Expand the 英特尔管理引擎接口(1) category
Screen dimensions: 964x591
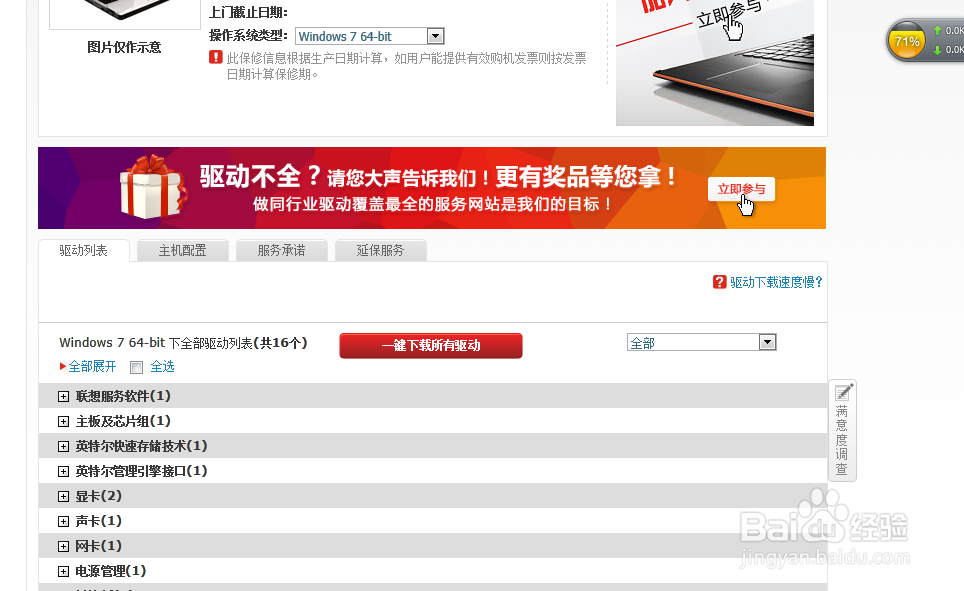click(x=63, y=472)
